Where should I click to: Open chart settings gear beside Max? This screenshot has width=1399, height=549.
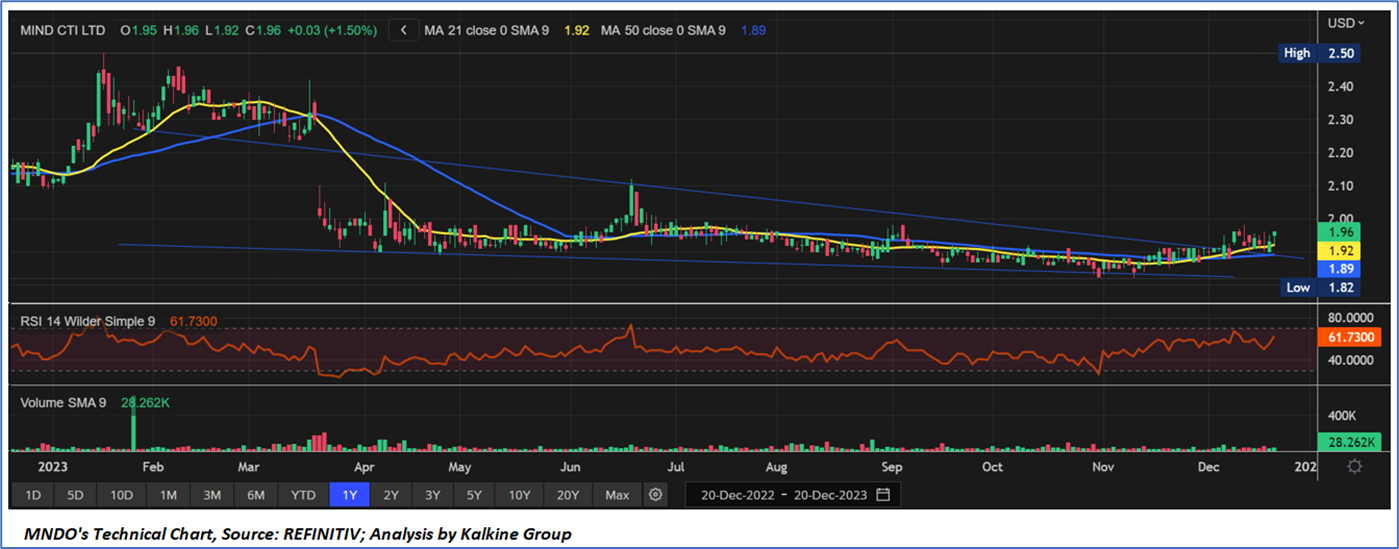(655, 495)
